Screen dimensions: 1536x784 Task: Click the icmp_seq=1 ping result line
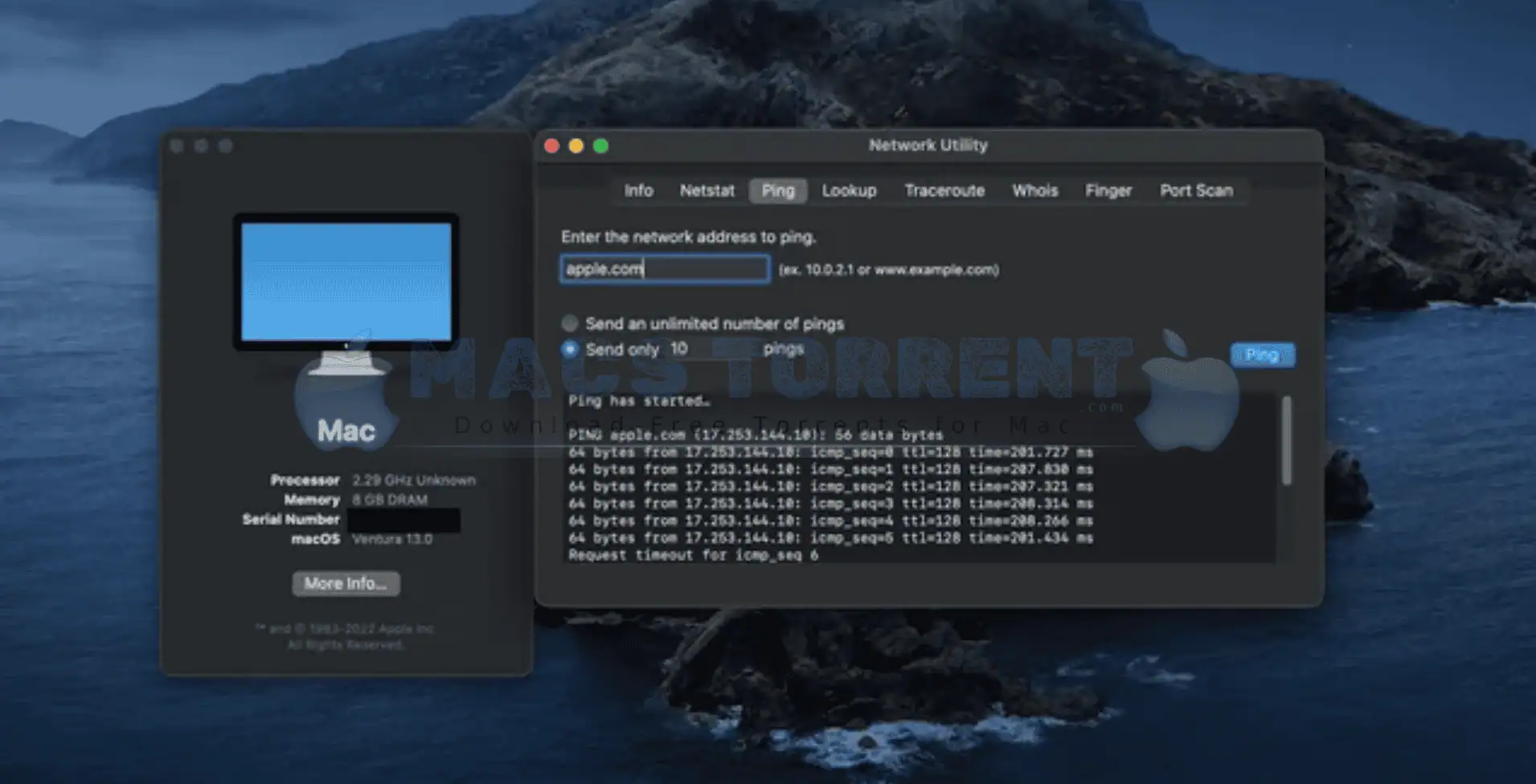830,469
